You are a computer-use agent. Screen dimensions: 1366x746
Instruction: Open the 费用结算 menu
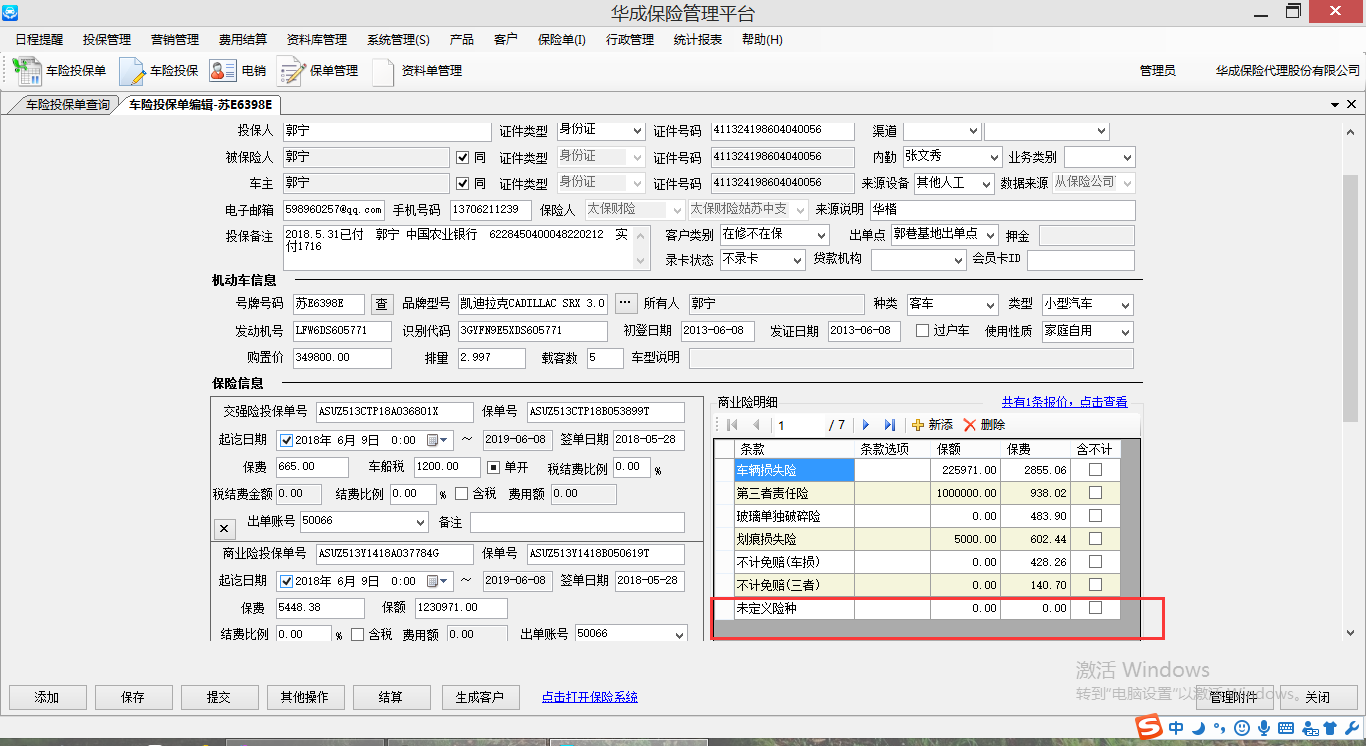coord(242,40)
